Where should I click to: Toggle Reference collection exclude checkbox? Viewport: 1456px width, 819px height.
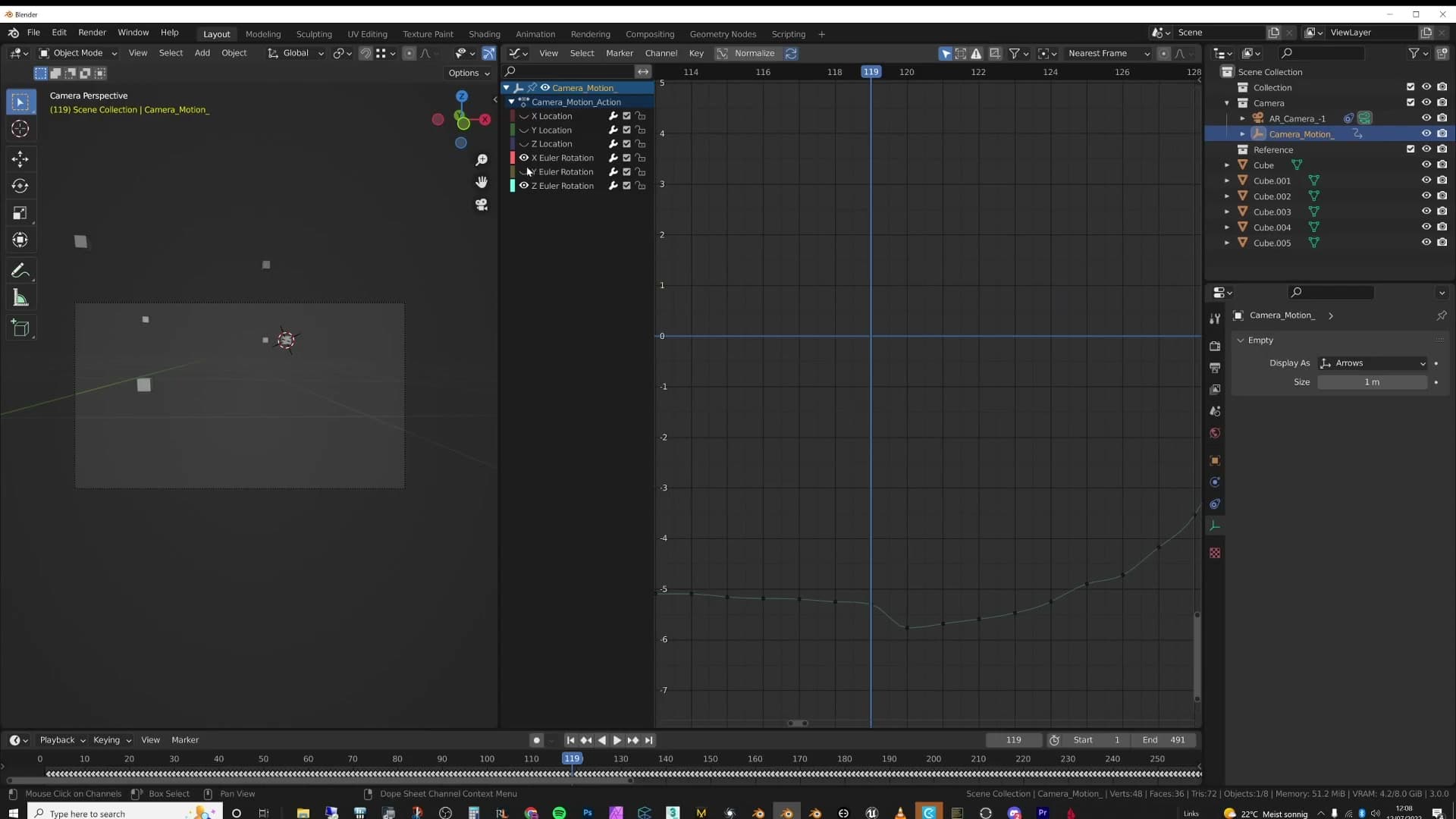(x=1410, y=149)
